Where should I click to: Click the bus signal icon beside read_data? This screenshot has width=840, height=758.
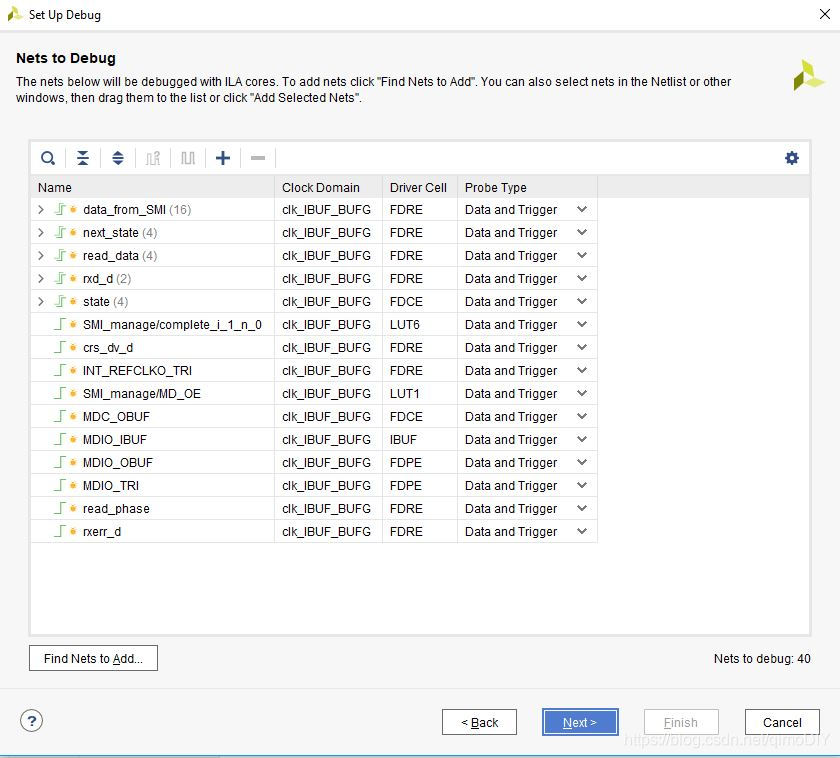click(60, 255)
